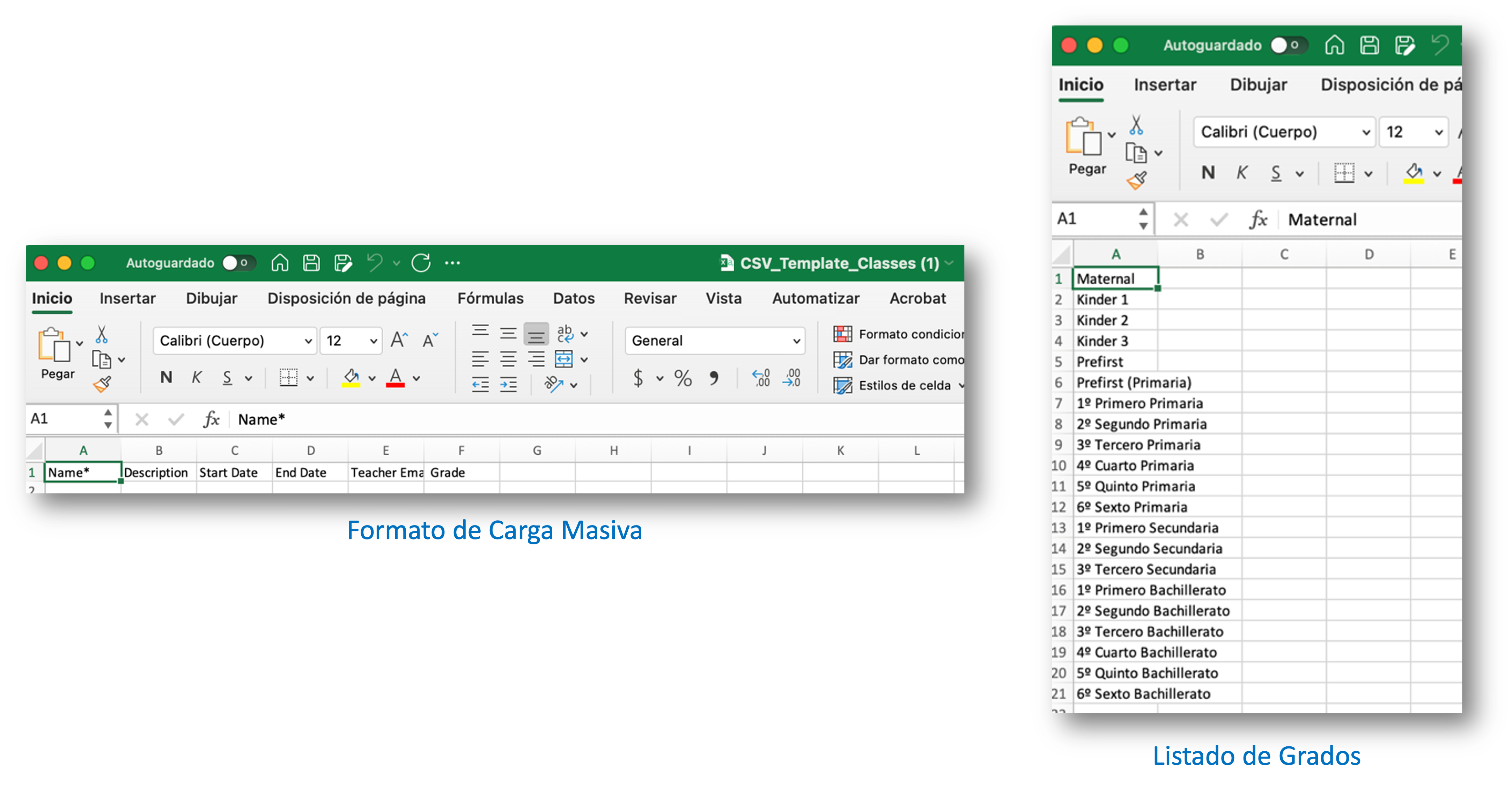This screenshot has width=1512, height=790.
Task: Select column B header in grades list window
Action: pos(1200,254)
